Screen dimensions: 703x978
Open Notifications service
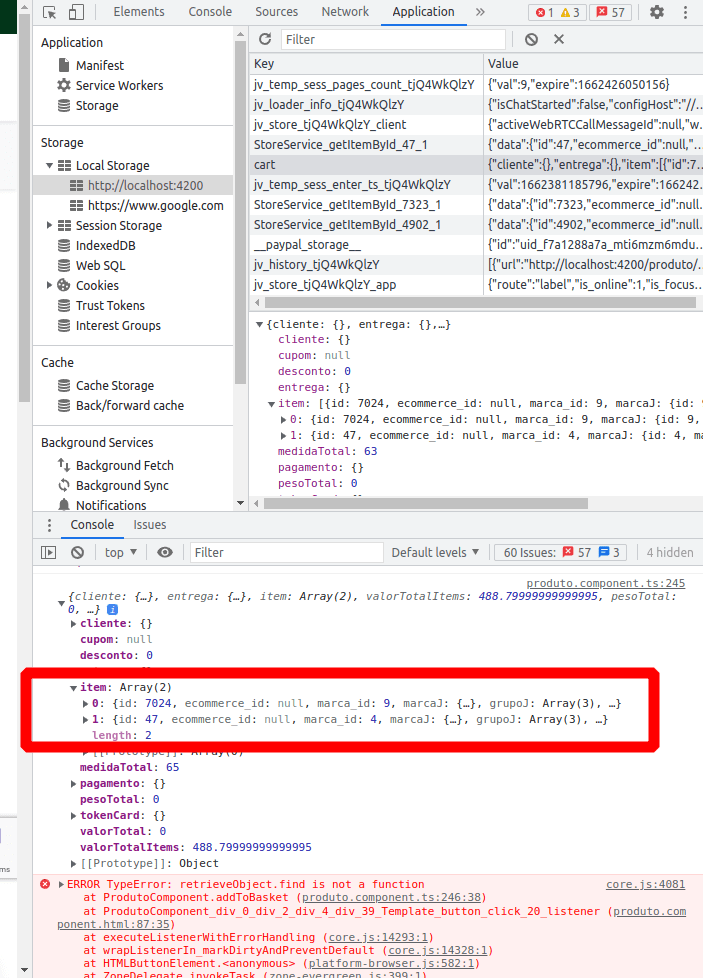(110, 505)
